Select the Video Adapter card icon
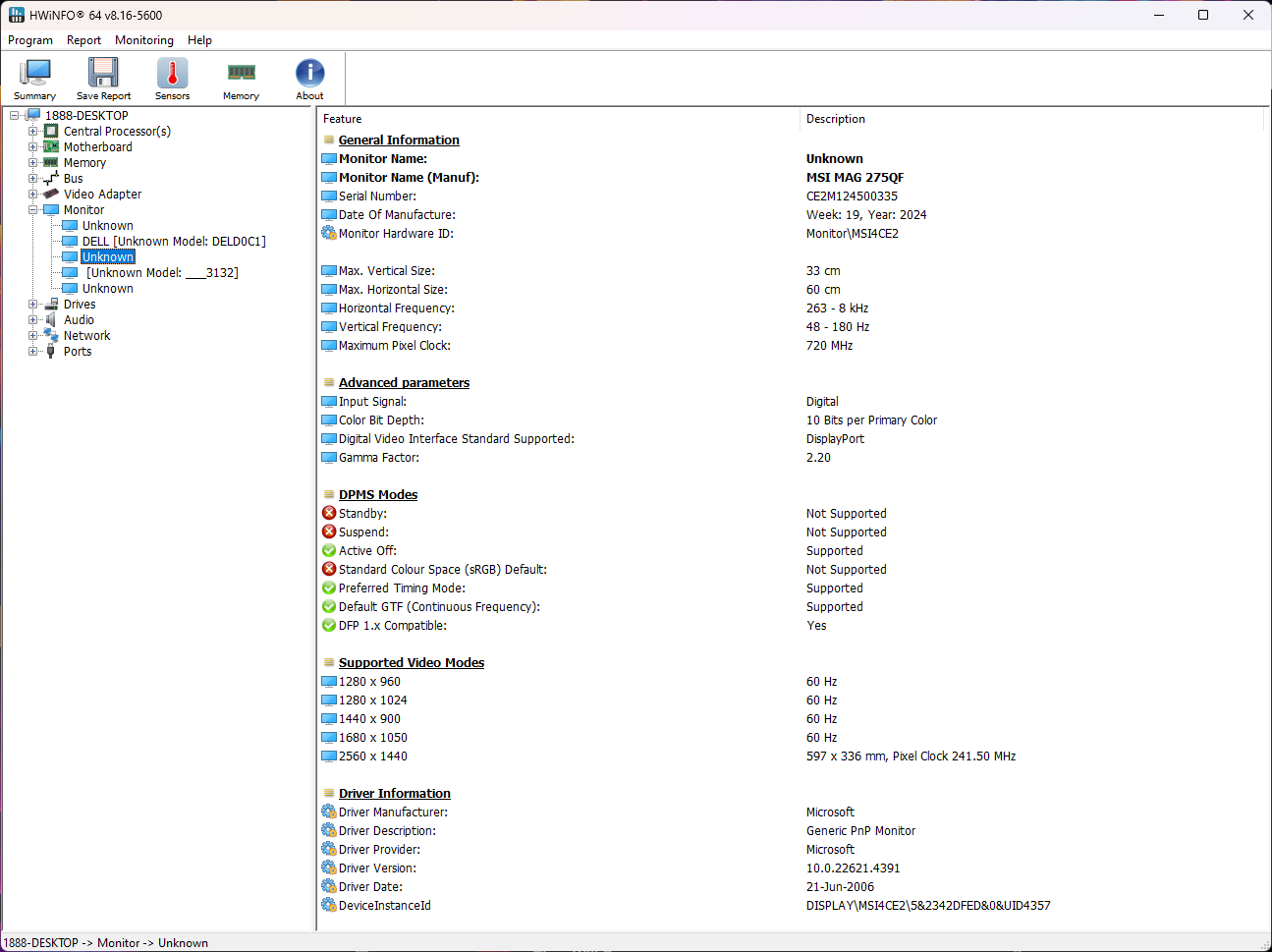This screenshot has width=1272, height=952. pyautogui.click(x=51, y=194)
